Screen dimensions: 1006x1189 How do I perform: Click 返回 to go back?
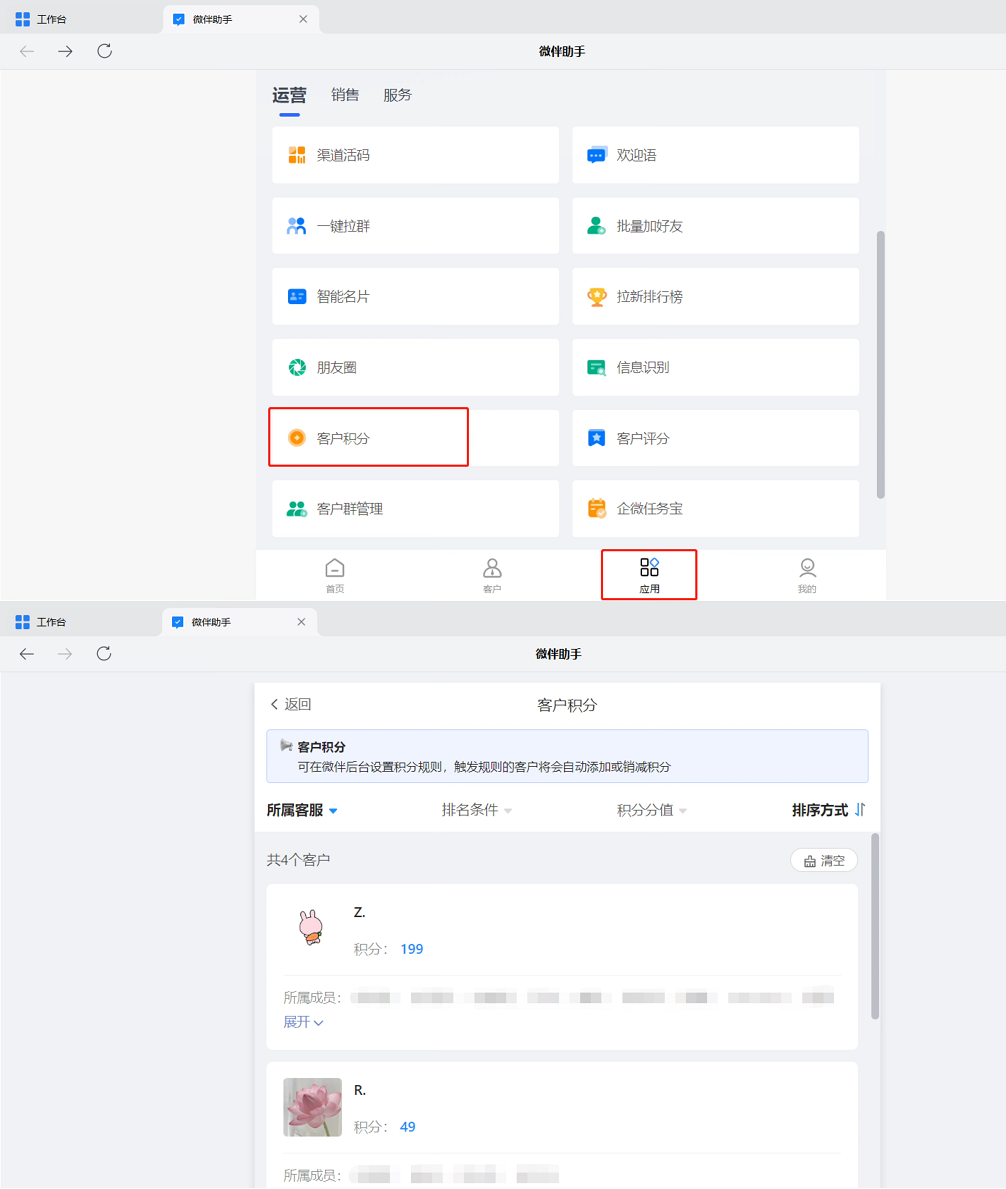pyautogui.click(x=291, y=704)
